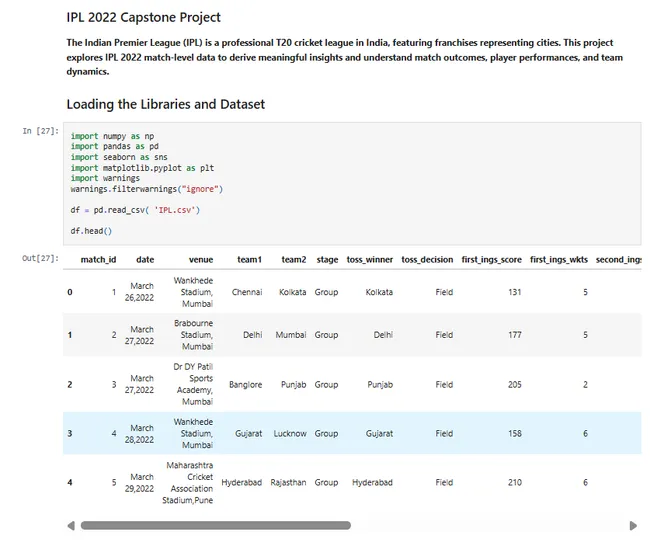Click the Maharashtra Cricket Association Stadium cell
Screen dimensions: 650x546
[x=187, y=483]
